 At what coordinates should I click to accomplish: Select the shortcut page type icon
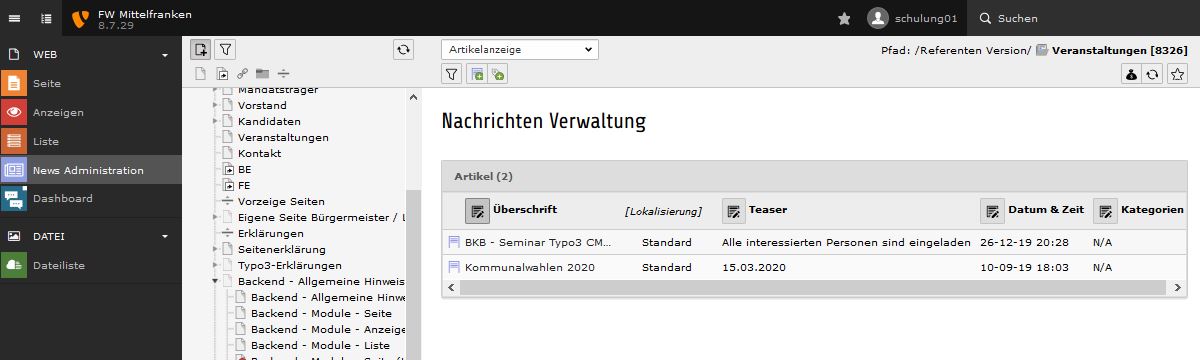(x=221, y=73)
